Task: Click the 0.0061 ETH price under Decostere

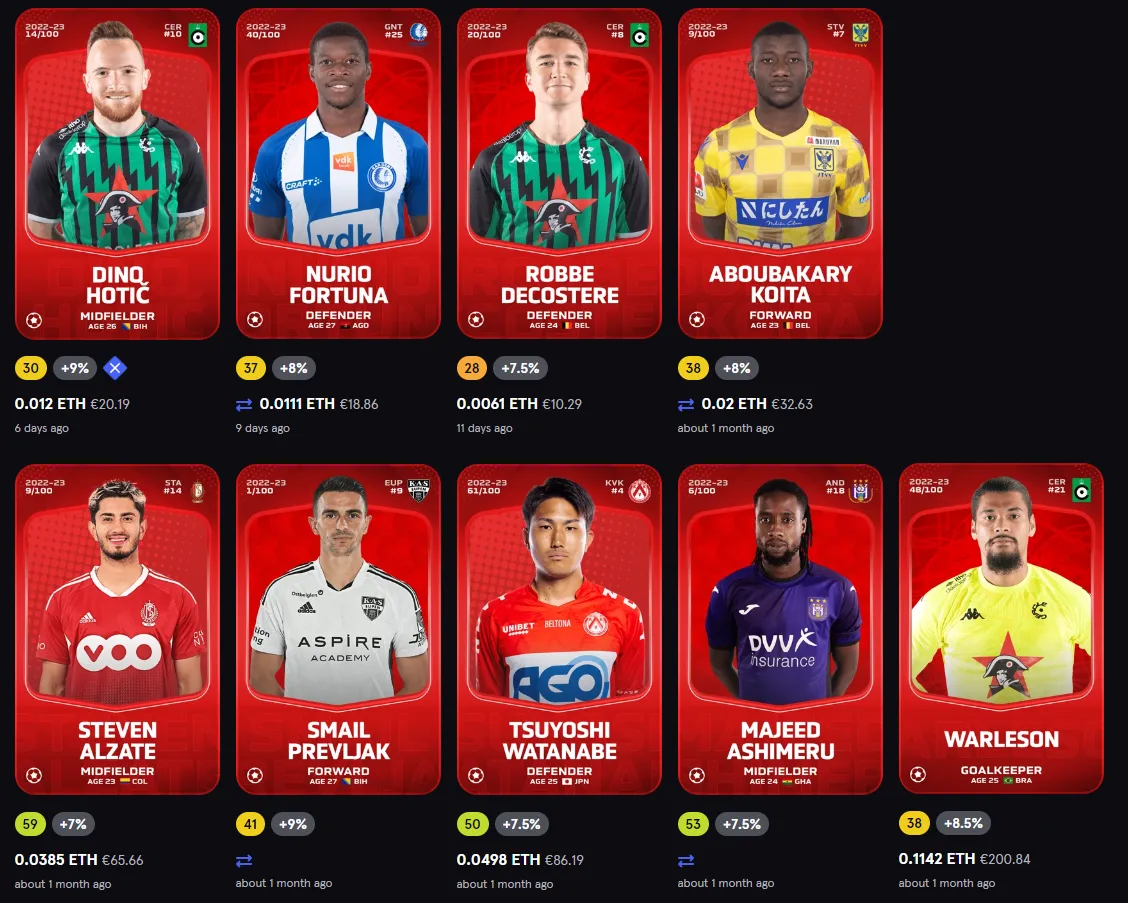Action: click(497, 404)
